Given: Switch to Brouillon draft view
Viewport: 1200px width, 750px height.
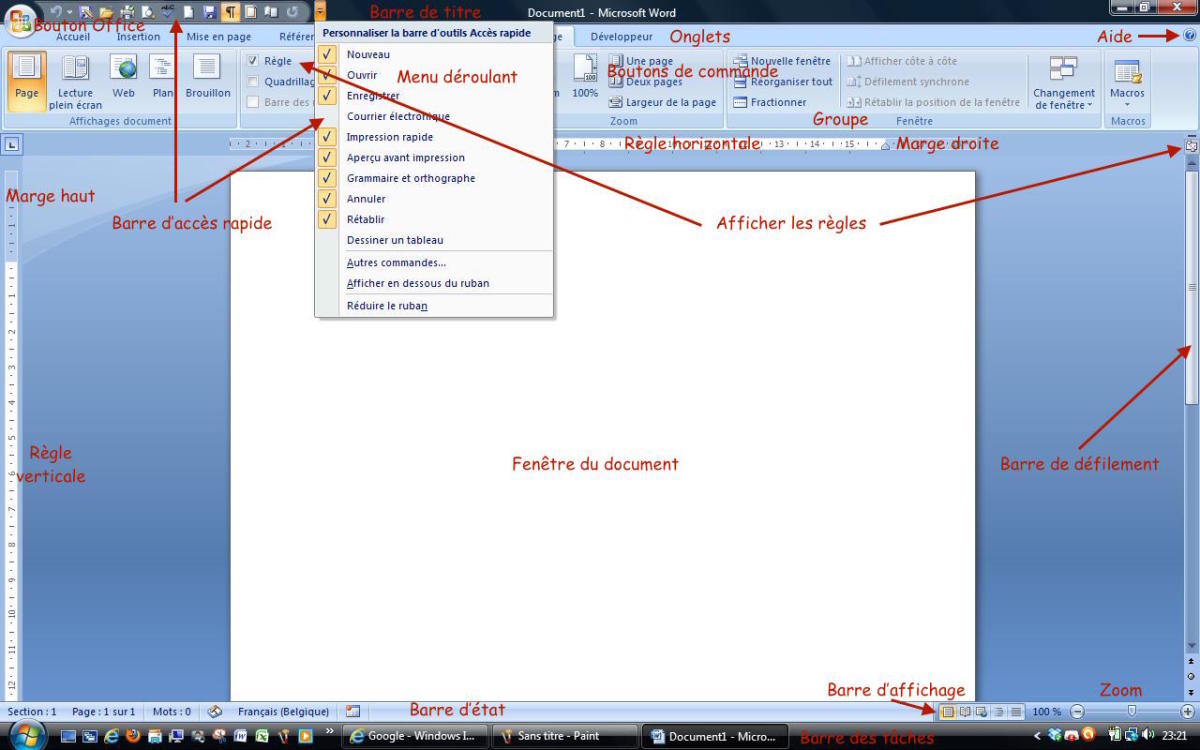Looking at the screenshot, I should point(207,77).
